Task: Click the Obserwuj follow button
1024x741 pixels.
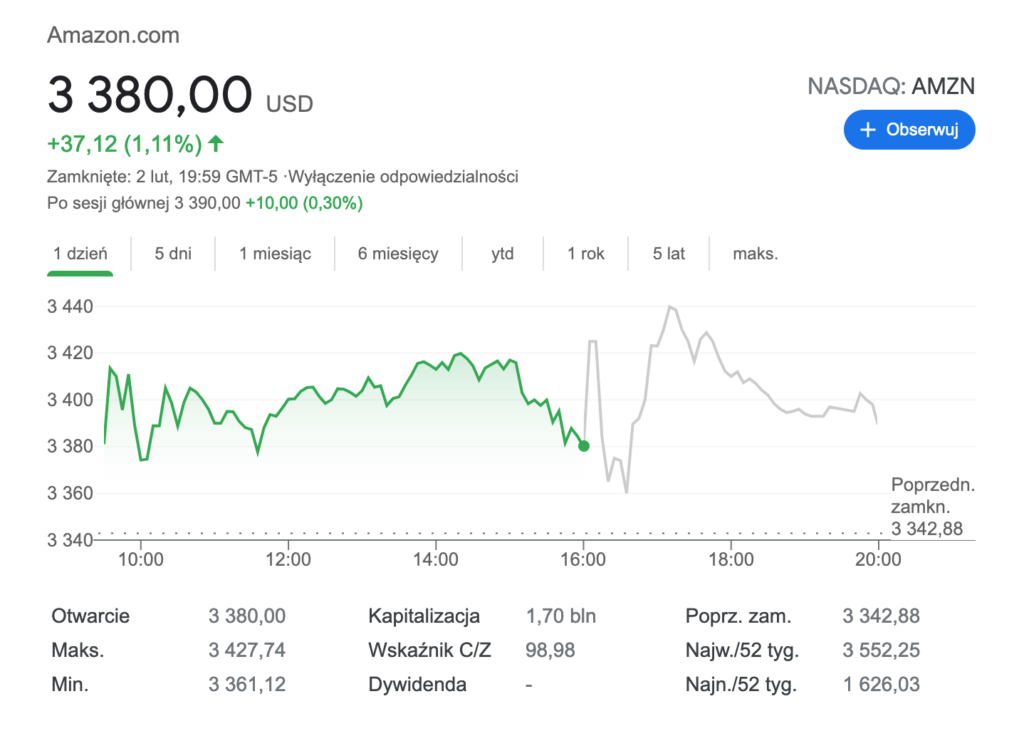Action: pos(909,130)
